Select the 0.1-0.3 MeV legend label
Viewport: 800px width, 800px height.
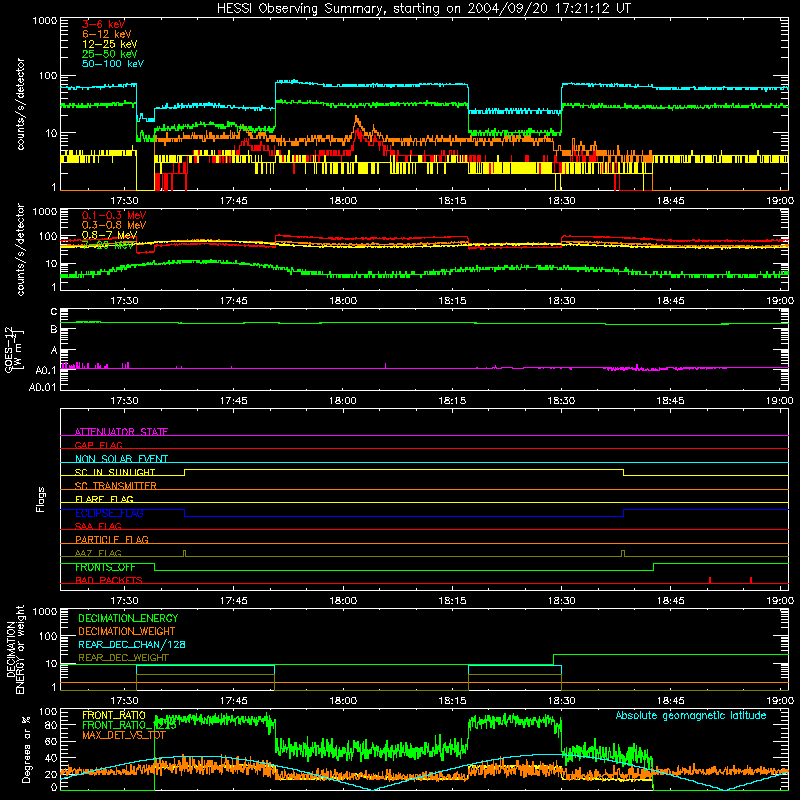click(114, 215)
